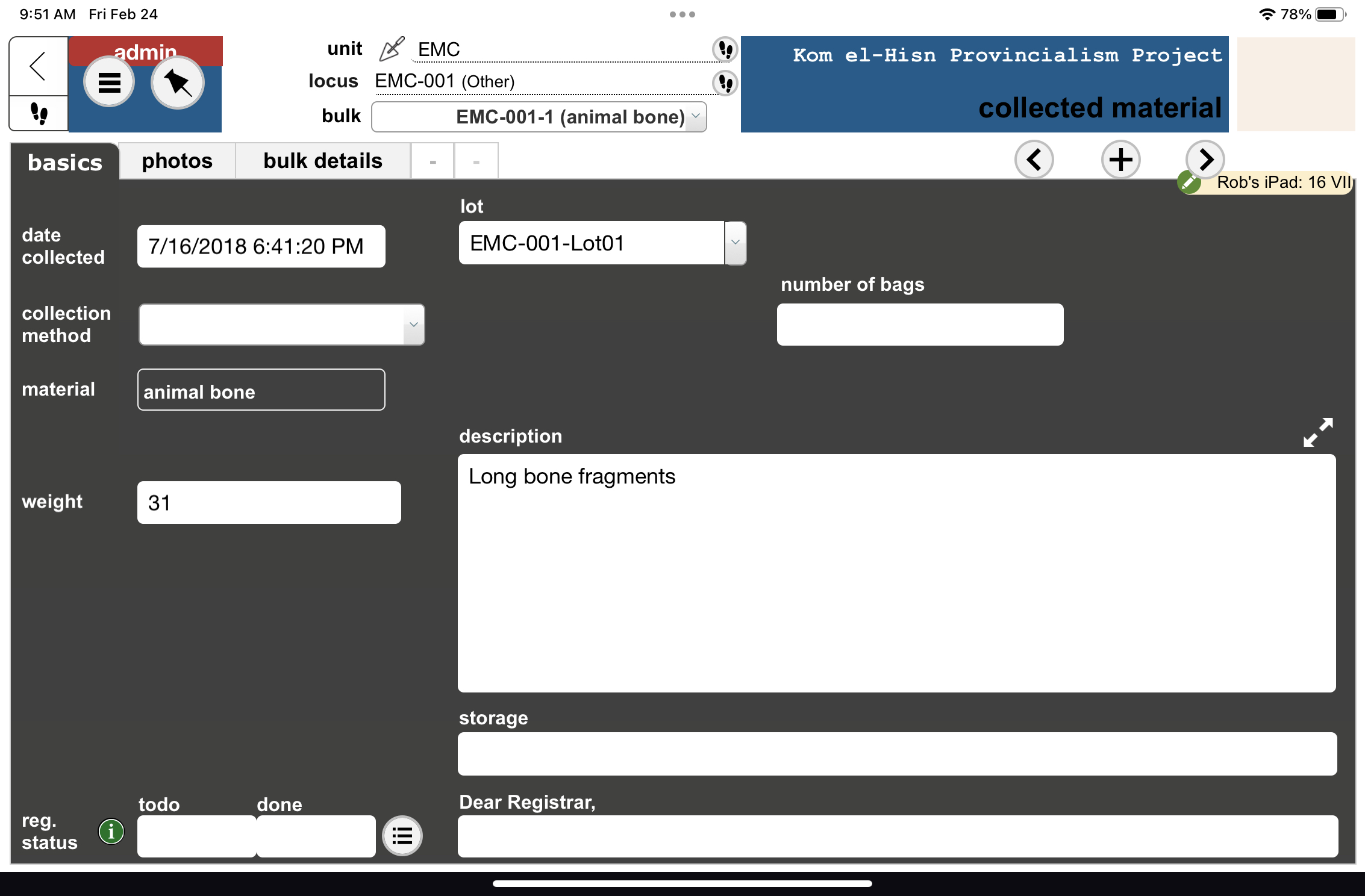Click the number of bags field
The image size is (1365, 896).
click(920, 325)
